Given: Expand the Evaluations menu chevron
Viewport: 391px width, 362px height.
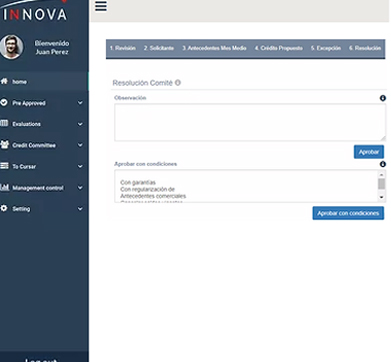Looking at the screenshot, I should [x=80, y=124].
